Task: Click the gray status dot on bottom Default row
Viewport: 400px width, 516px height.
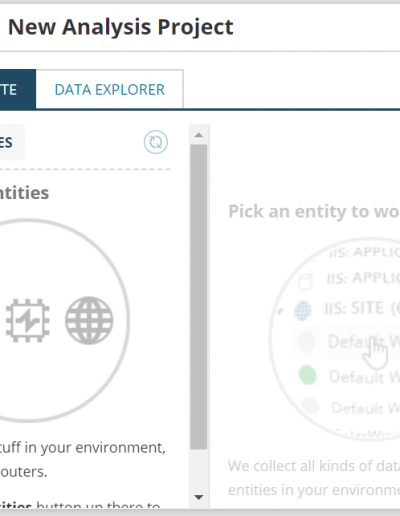Action: pyautogui.click(x=310, y=405)
